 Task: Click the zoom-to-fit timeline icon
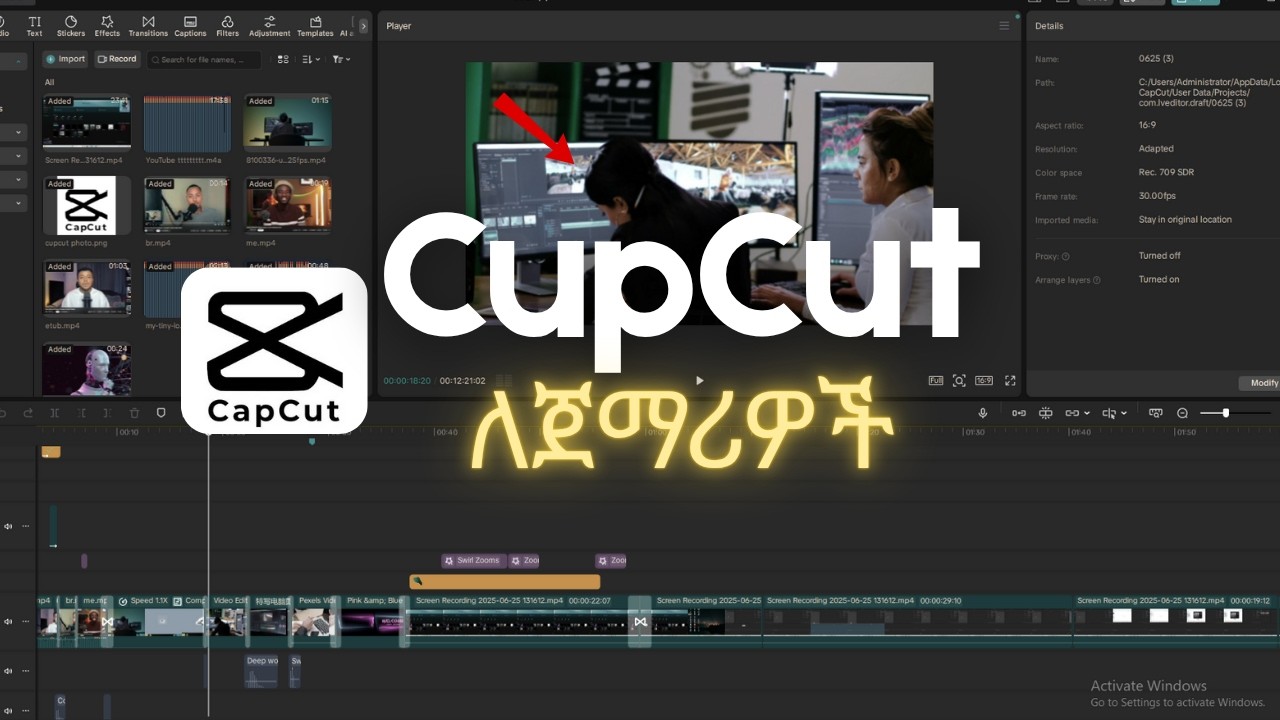pyautogui.click(x=1156, y=413)
